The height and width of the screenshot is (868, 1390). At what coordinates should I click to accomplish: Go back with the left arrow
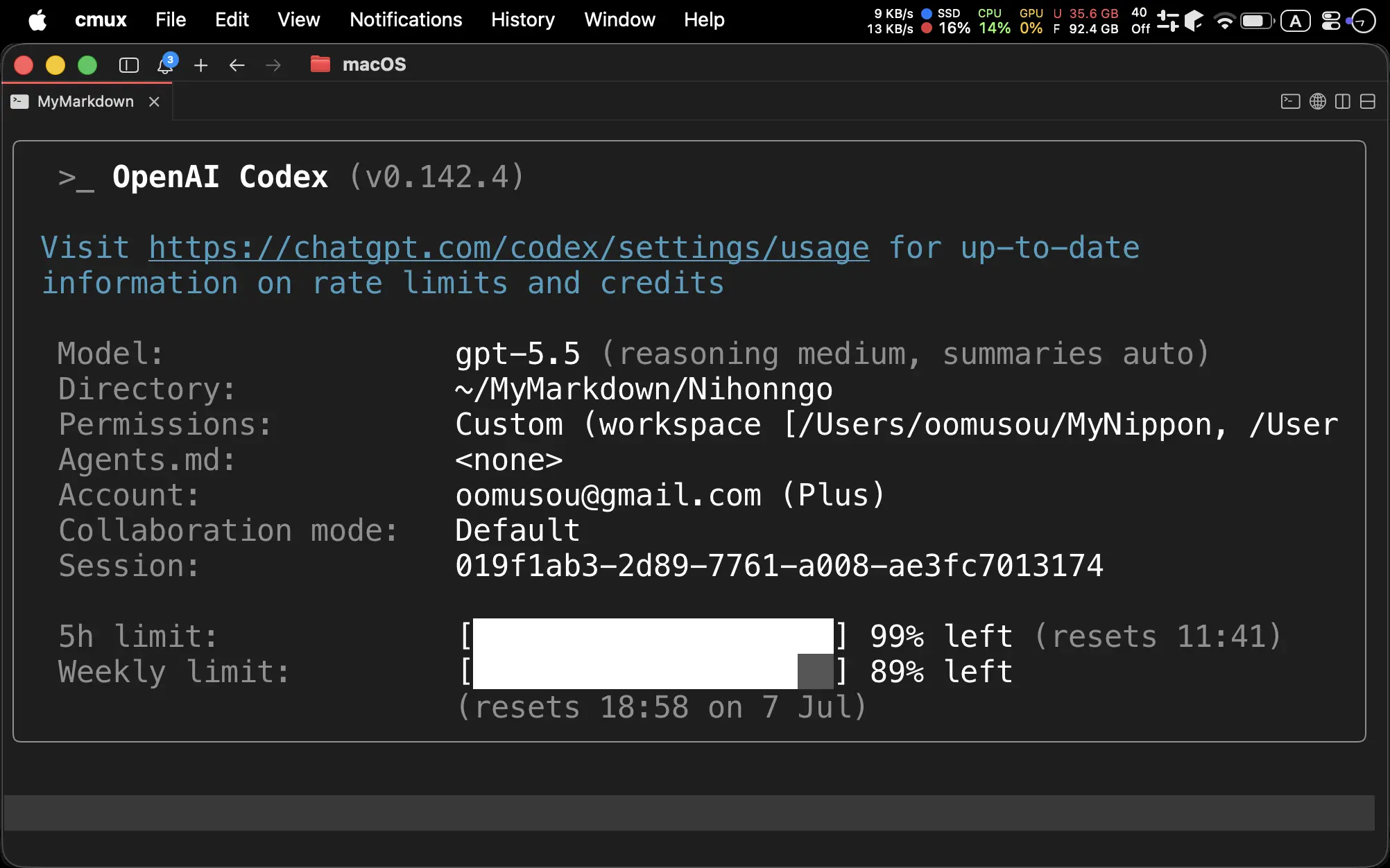pos(237,65)
